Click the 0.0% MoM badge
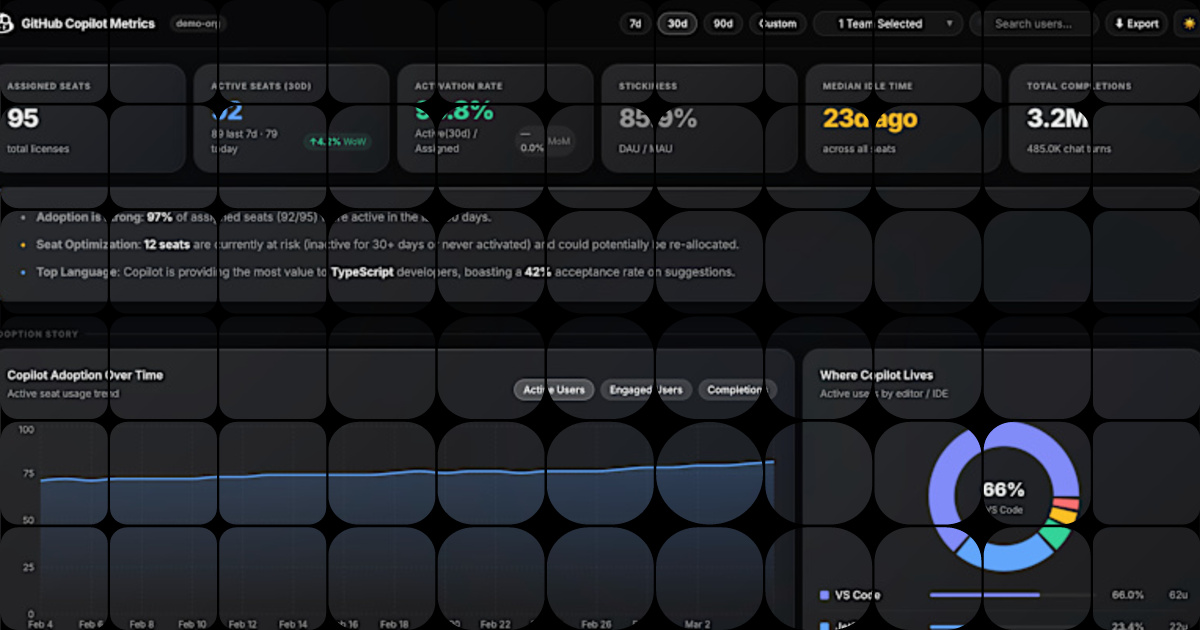 pyautogui.click(x=546, y=142)
